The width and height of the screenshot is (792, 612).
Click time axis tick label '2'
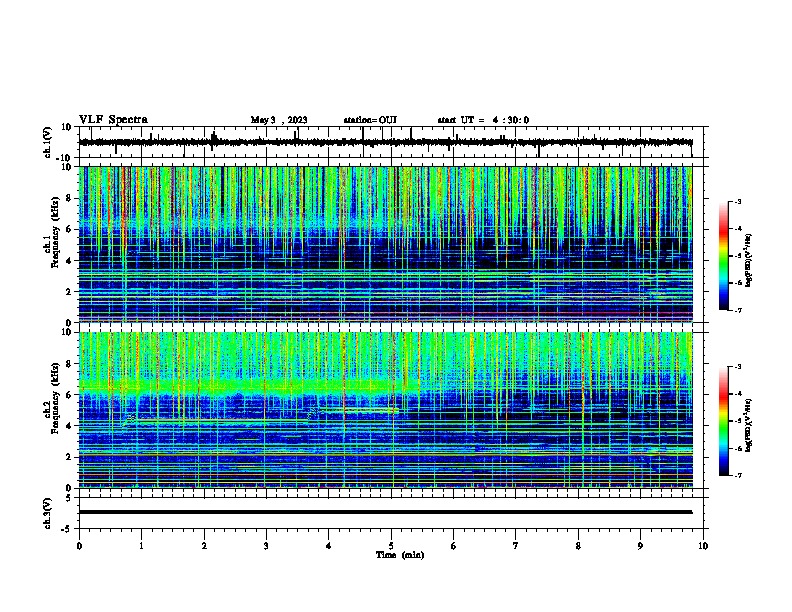pos(204,546)
